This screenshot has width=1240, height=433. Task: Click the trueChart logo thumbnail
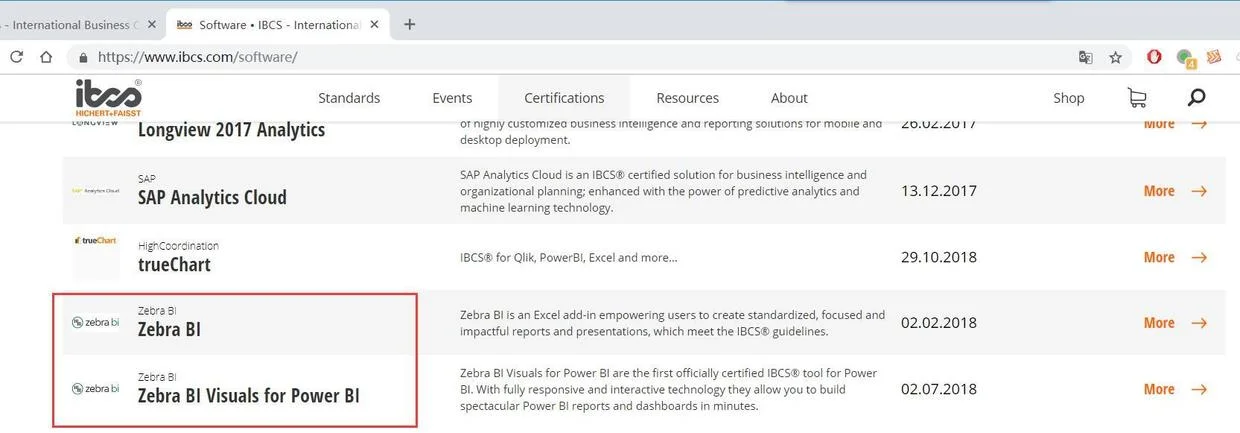click(96, 240)
